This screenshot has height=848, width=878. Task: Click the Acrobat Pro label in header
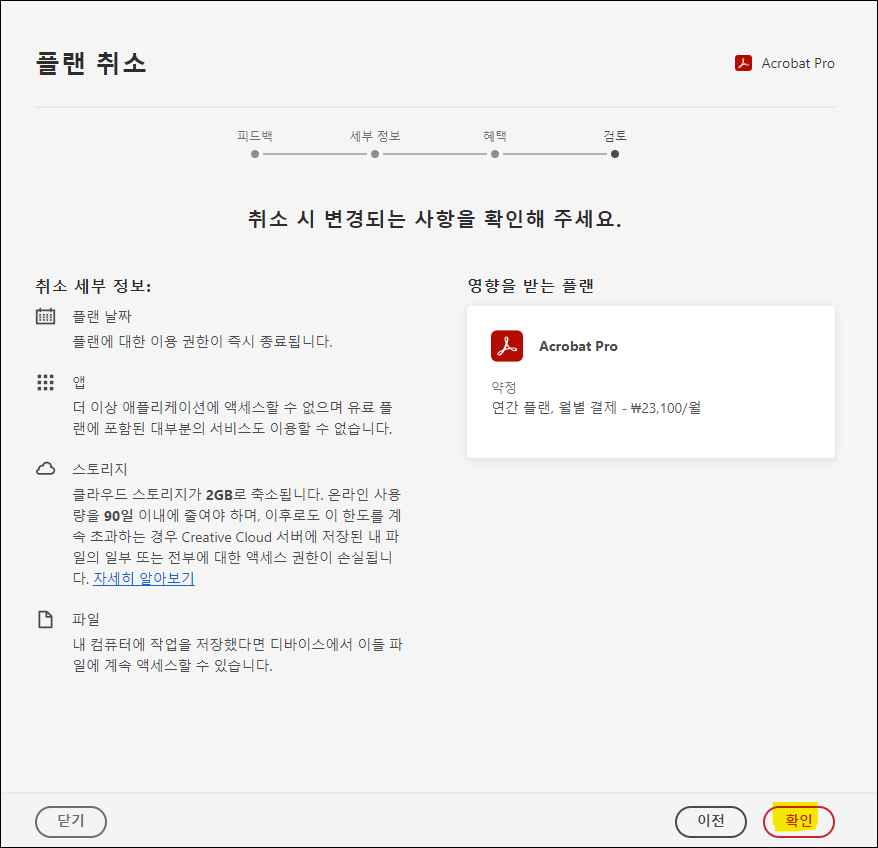(x=797, y=63)
